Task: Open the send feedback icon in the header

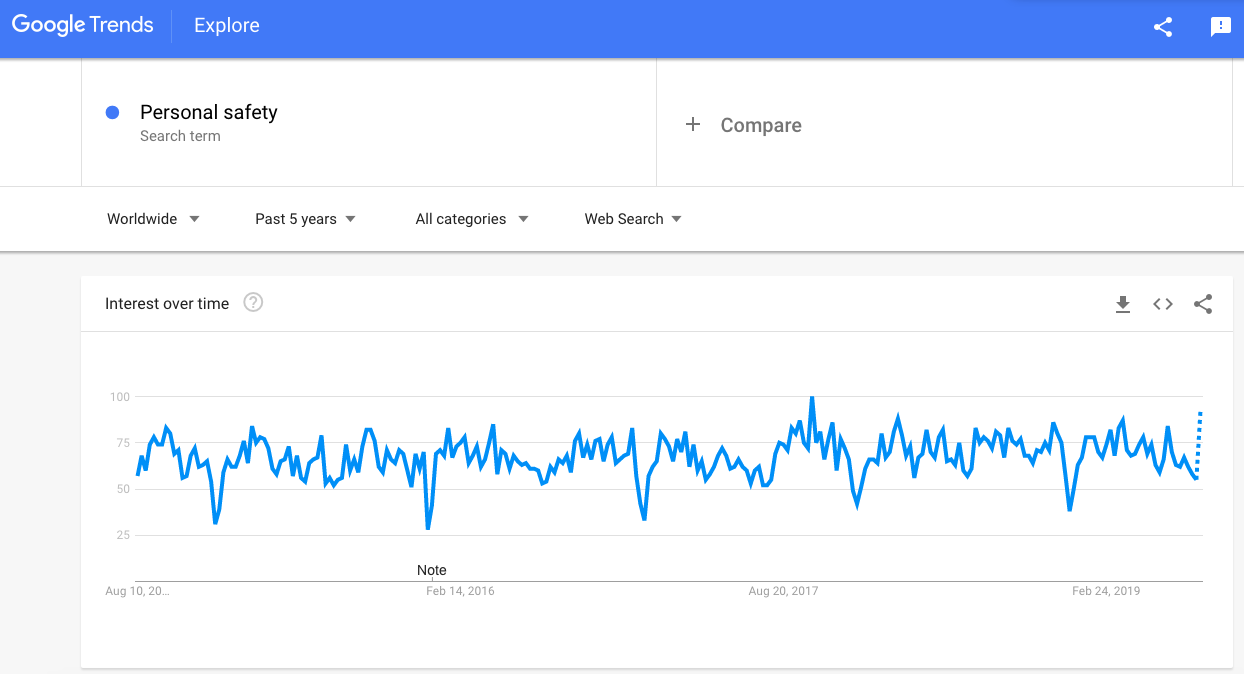Action: click(x=1221, y=28)
